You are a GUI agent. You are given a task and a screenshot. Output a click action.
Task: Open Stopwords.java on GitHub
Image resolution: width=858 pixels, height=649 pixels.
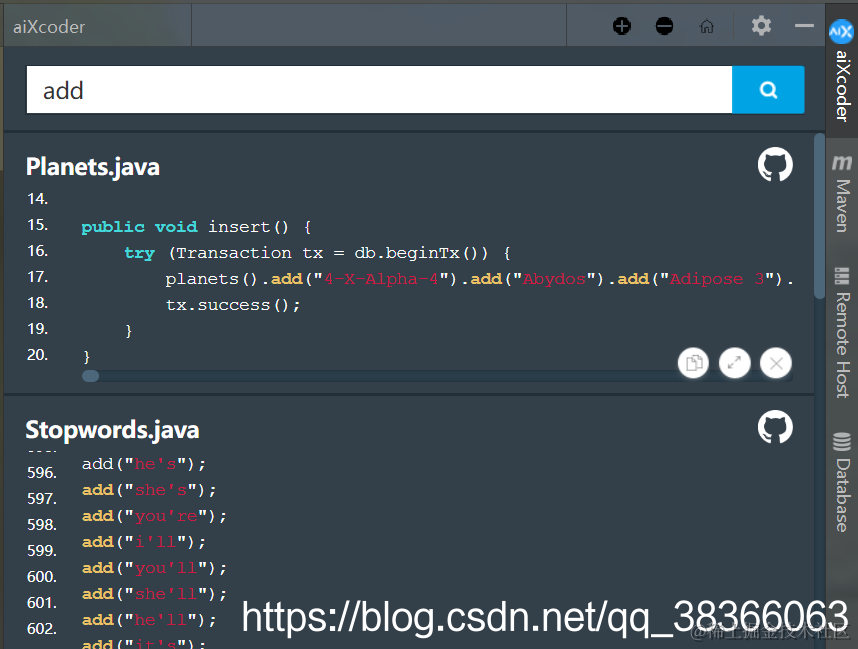[775, 427]
